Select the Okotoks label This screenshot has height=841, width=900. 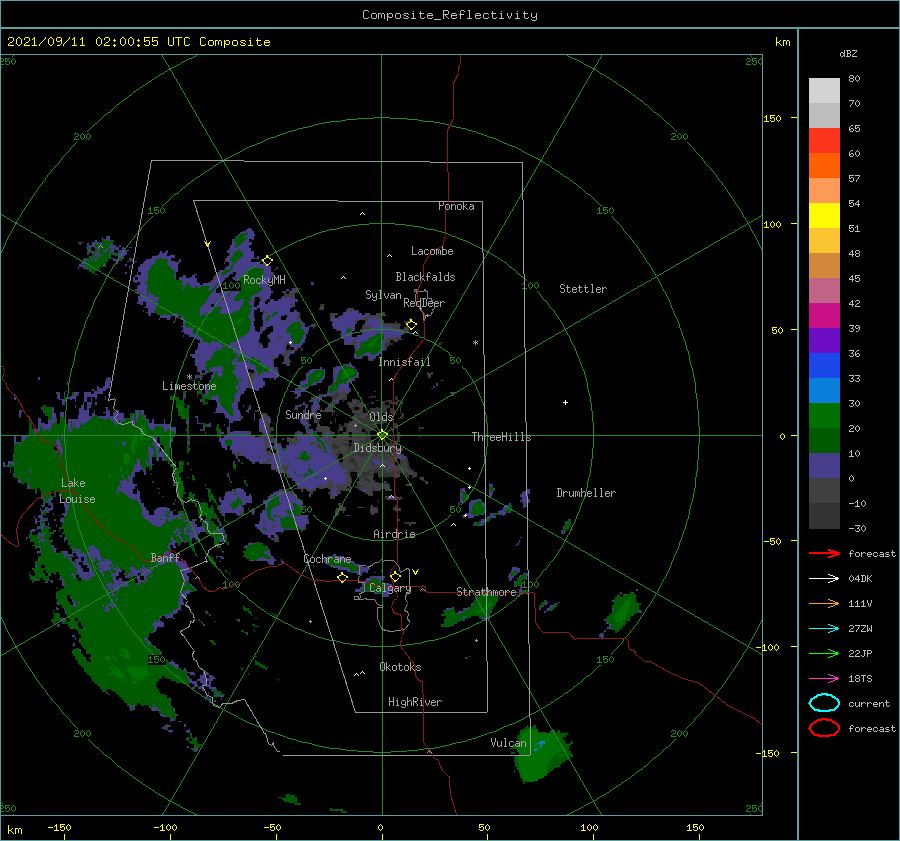400,667
